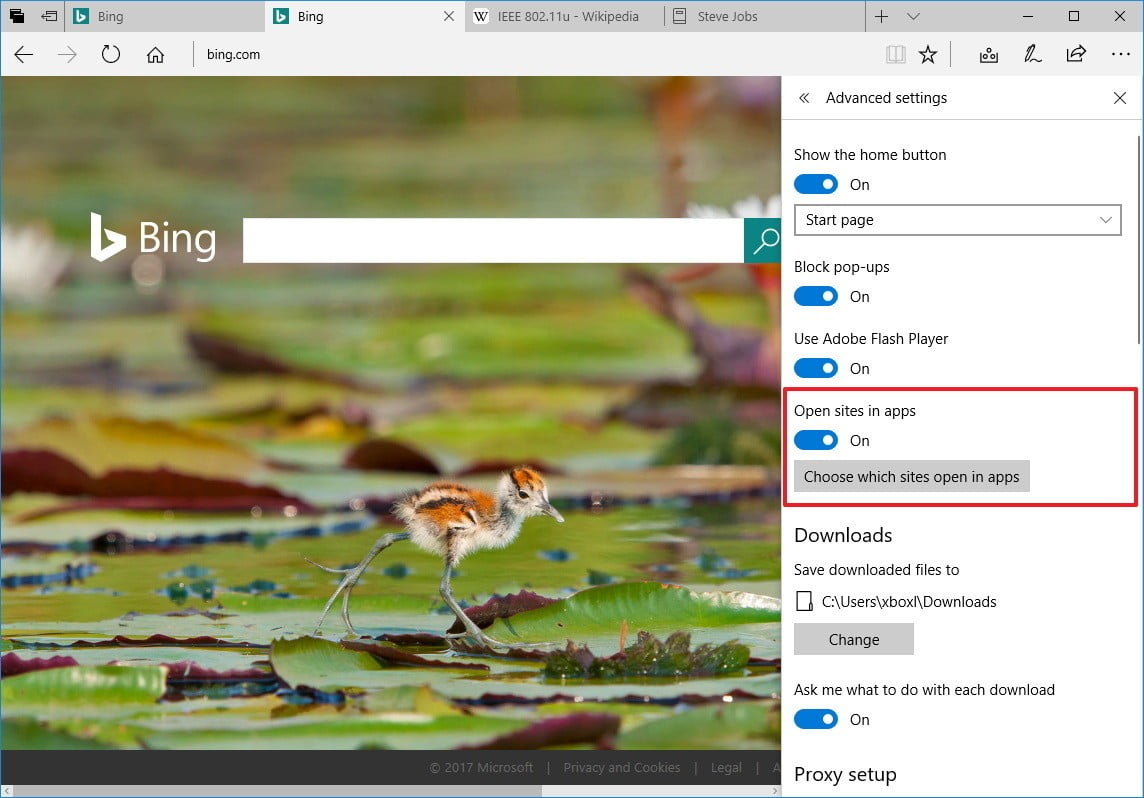This screenshot has height=798, width=1144.
Task: Click the Bing search magnifier button
Action: click(764, 240)
